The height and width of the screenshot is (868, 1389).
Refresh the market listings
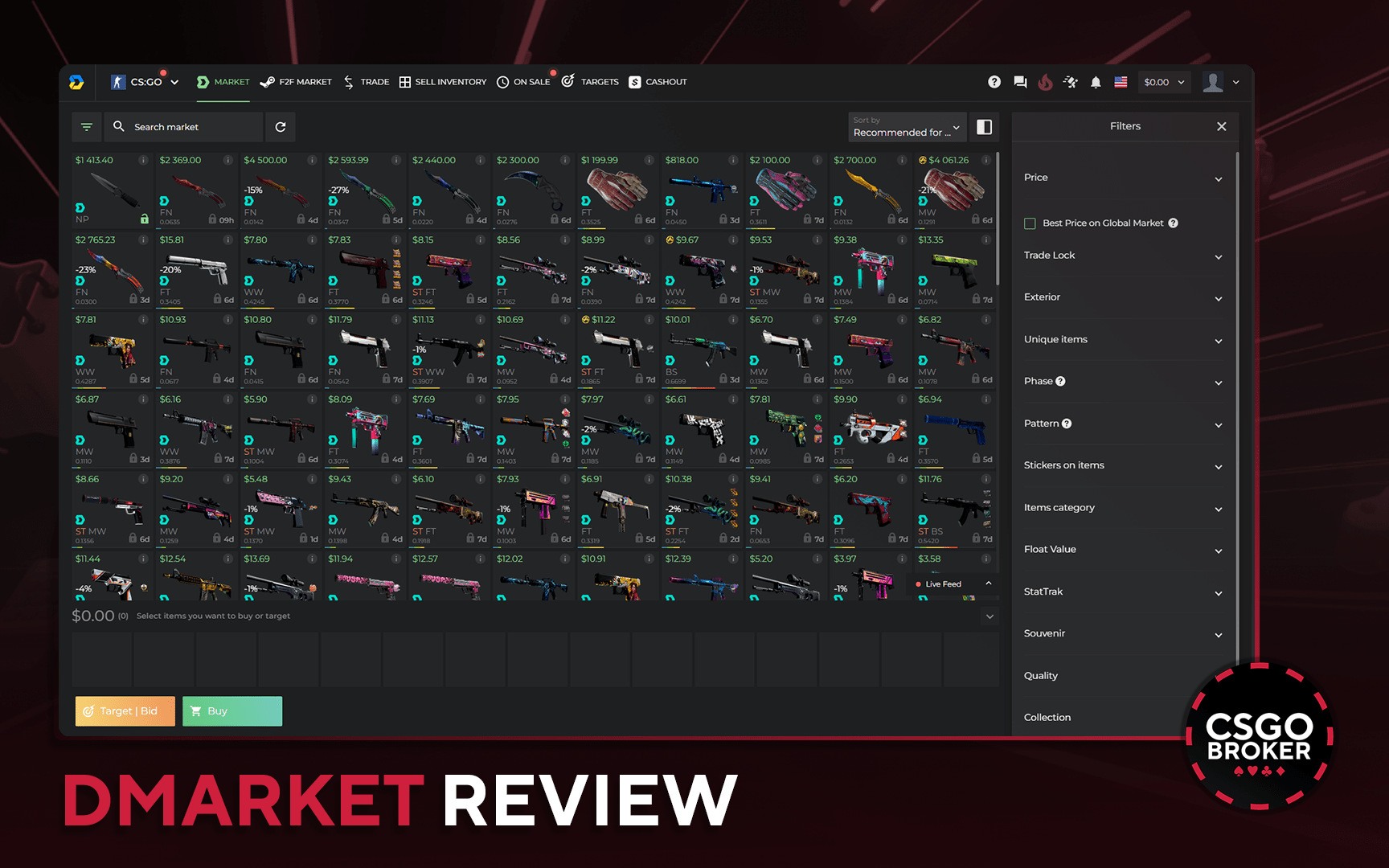coord(281,127)
